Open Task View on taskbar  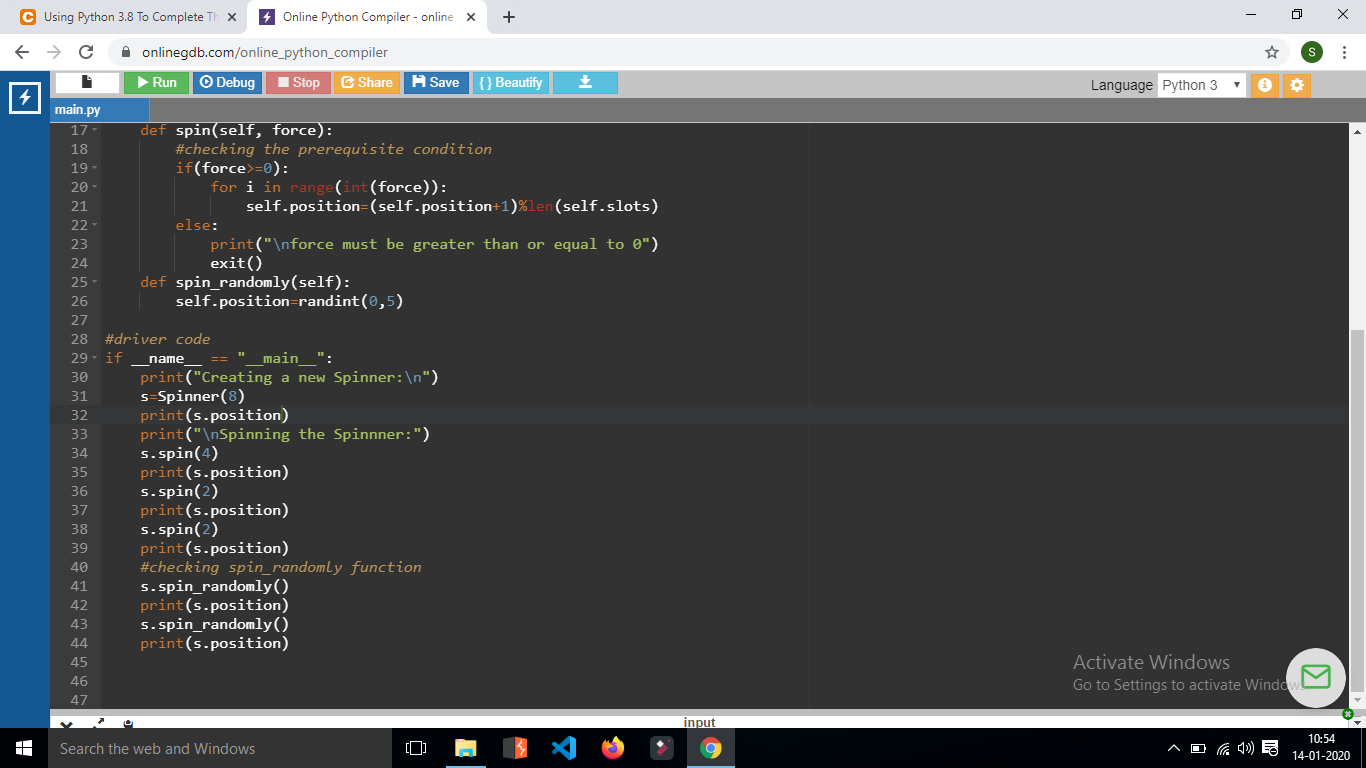417,748
